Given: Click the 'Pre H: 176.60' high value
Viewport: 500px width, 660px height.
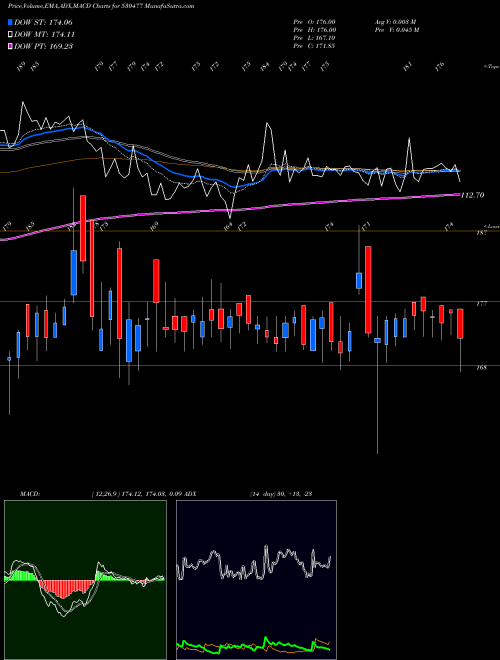Looking at the screenshot, I should click(x=314, y=30).
